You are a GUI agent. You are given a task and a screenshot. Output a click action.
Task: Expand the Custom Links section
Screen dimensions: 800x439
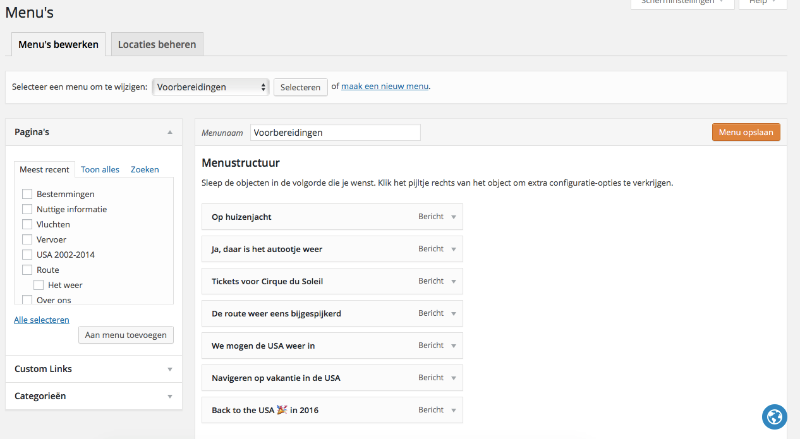[x=170, y=369]
